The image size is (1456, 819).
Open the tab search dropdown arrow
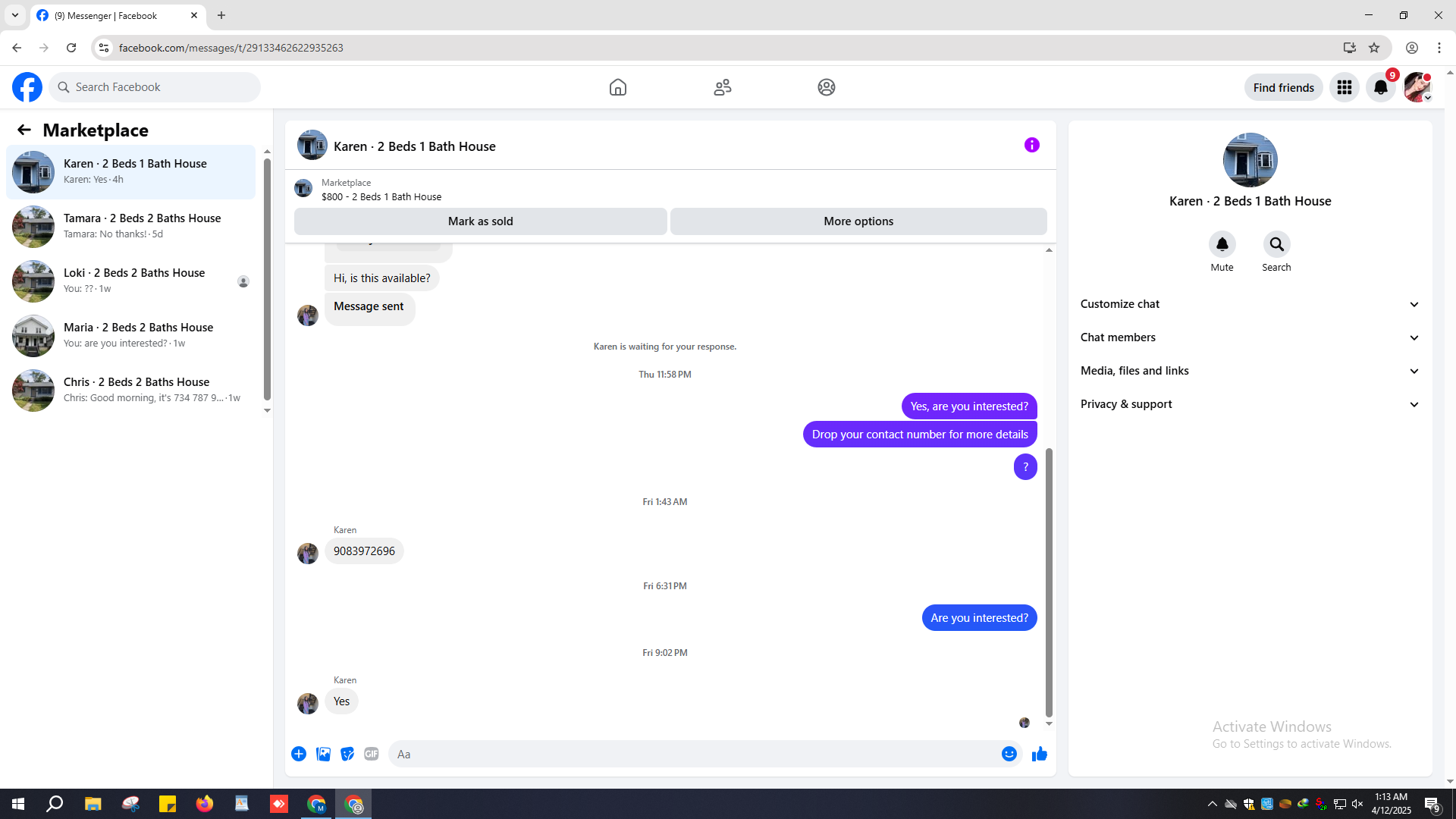tap(15, 15)
